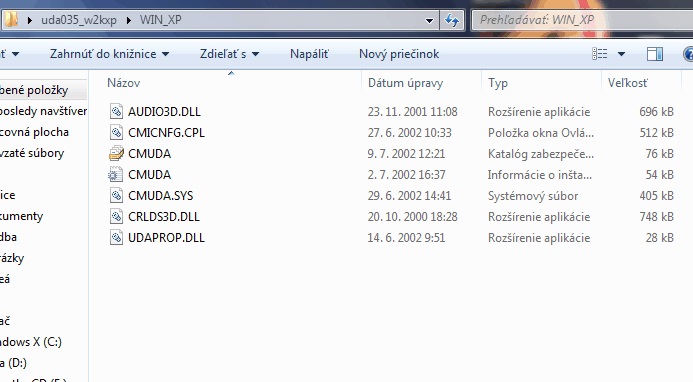Select the AUDIO3D.DLL file name

(x=164, y=111)
